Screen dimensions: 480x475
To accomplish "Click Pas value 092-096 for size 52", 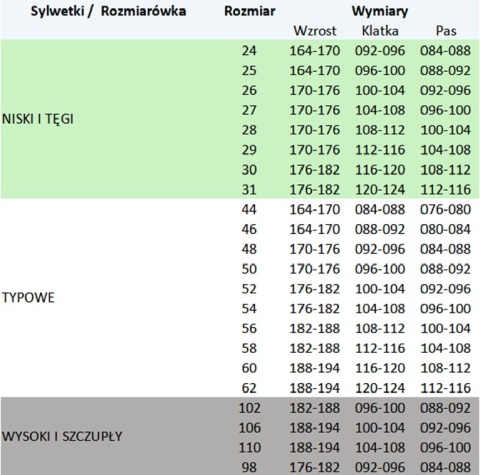I will 446,289.
